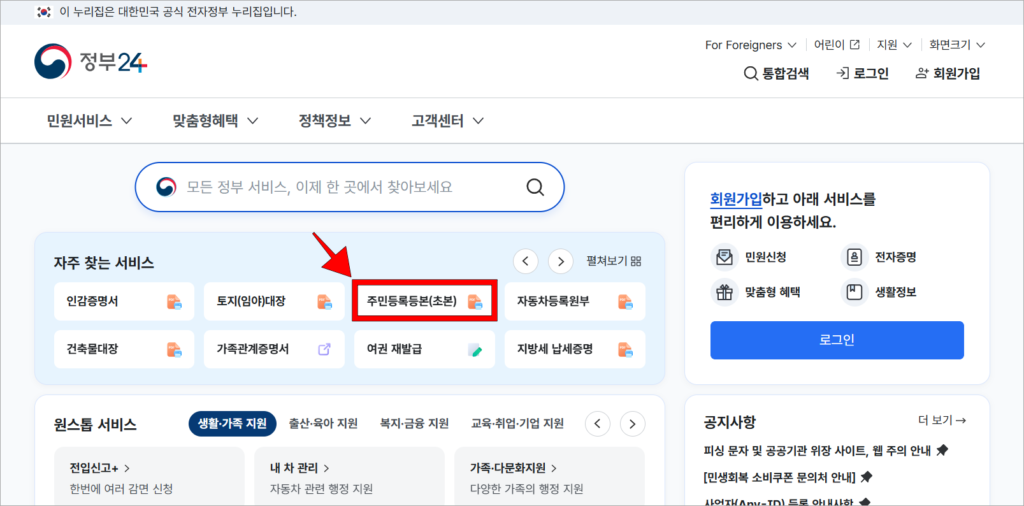Open 전입신고+ card

[x=150, y=476]
